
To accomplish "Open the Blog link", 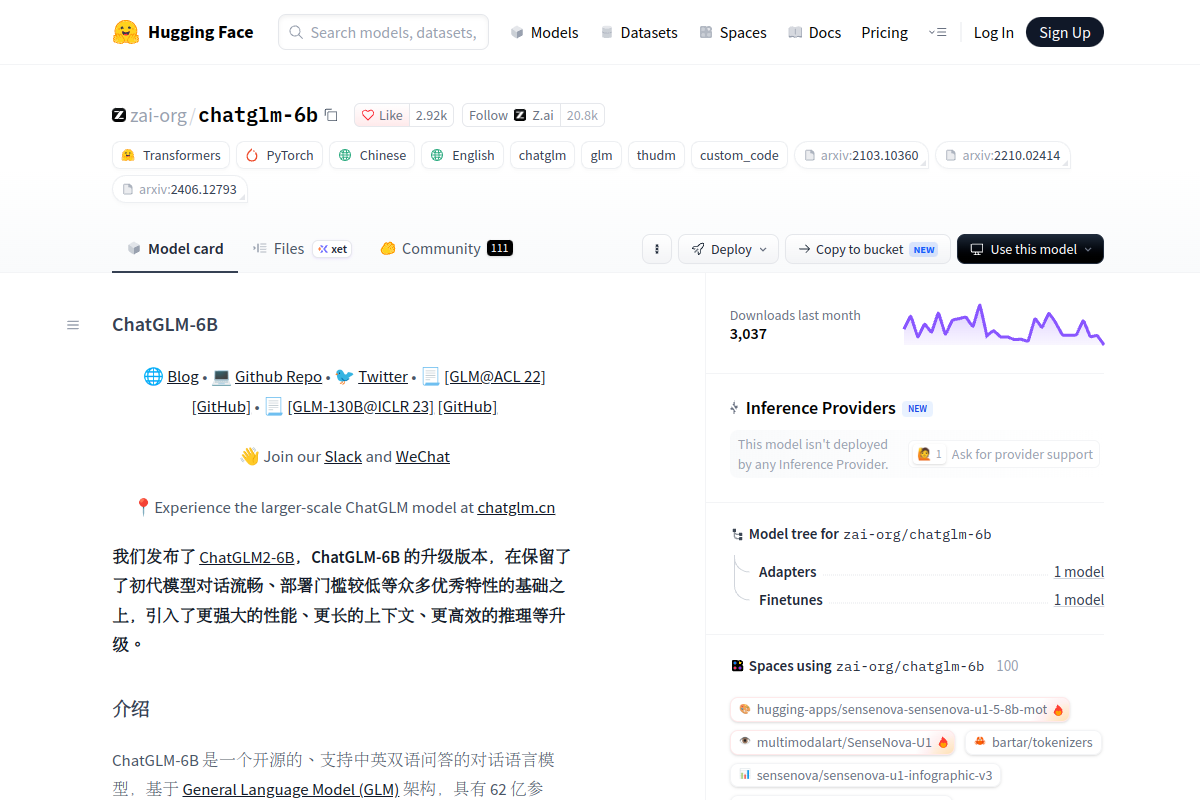I will coord(183,377).
